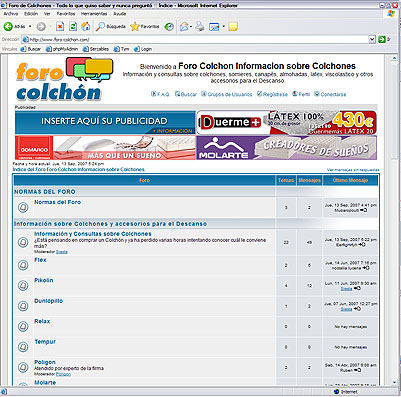Image resolution: width=401 pixels, height=397 pixels.
Task: Open the Herramientas menu
Action: [x=94, y=14]
